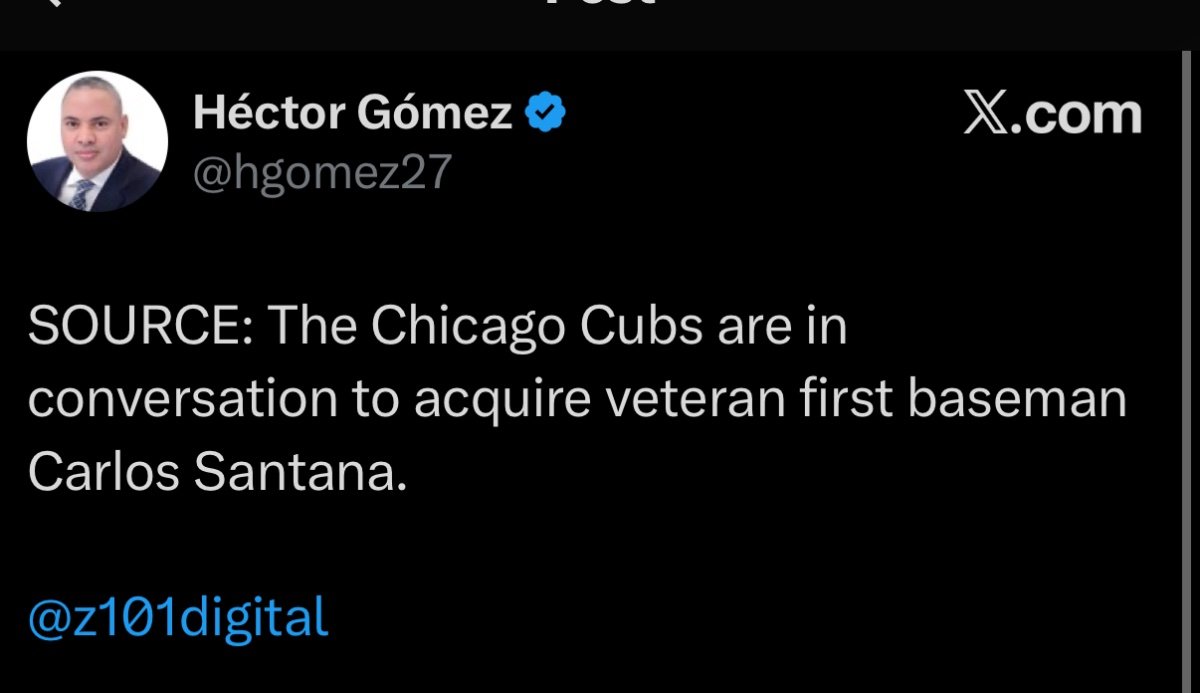Click Héctor Gómez's round profile photo
The image size is (1200, 693).
click(x=97, y=141)
